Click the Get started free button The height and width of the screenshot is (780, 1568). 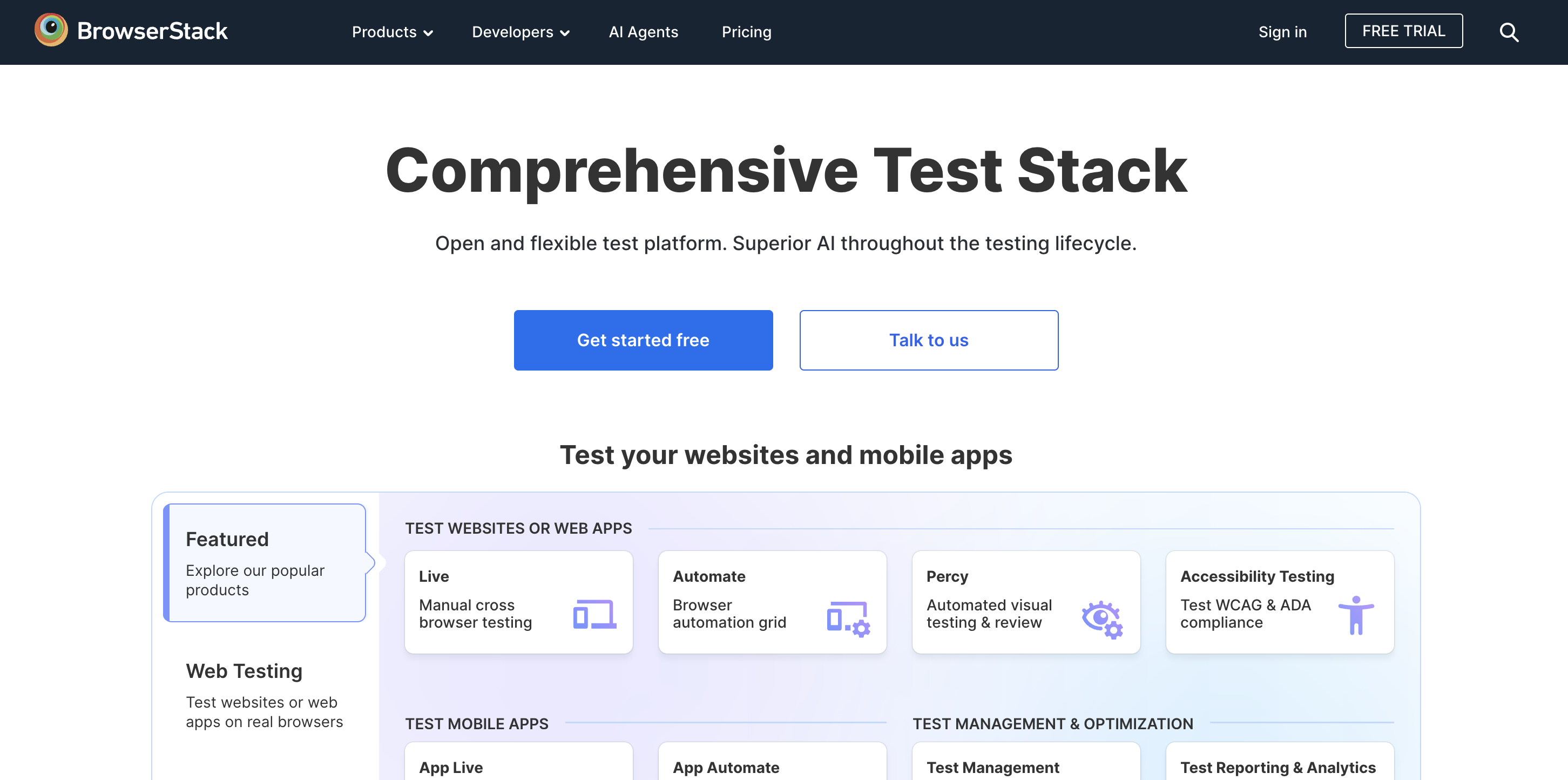pos(644,340)
